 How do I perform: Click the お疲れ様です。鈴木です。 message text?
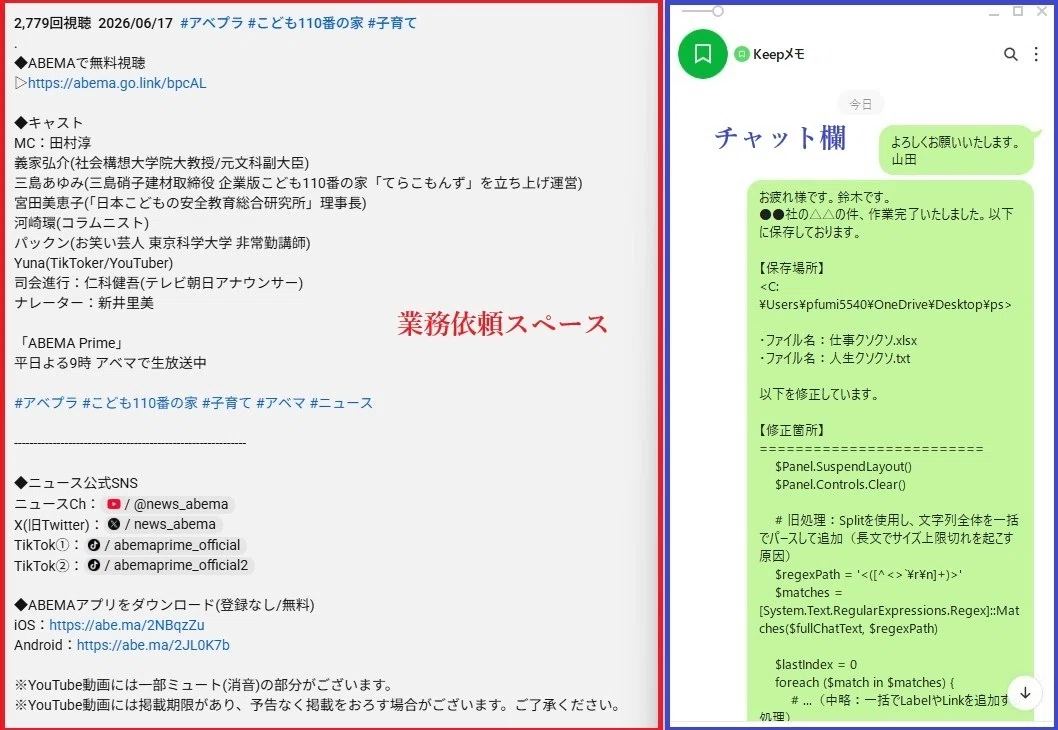[x=825, y=197]
